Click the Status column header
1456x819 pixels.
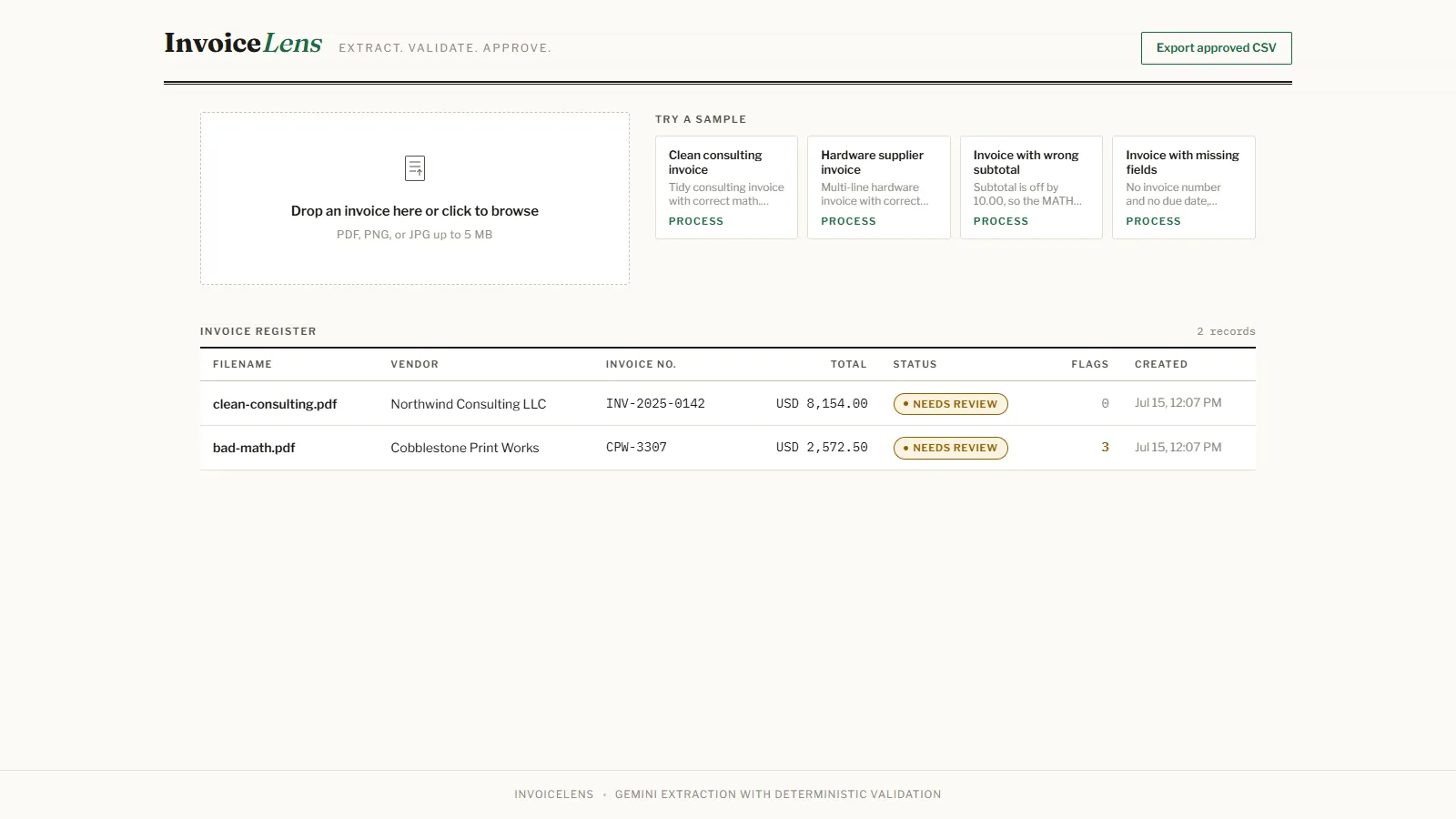(915, 364)
